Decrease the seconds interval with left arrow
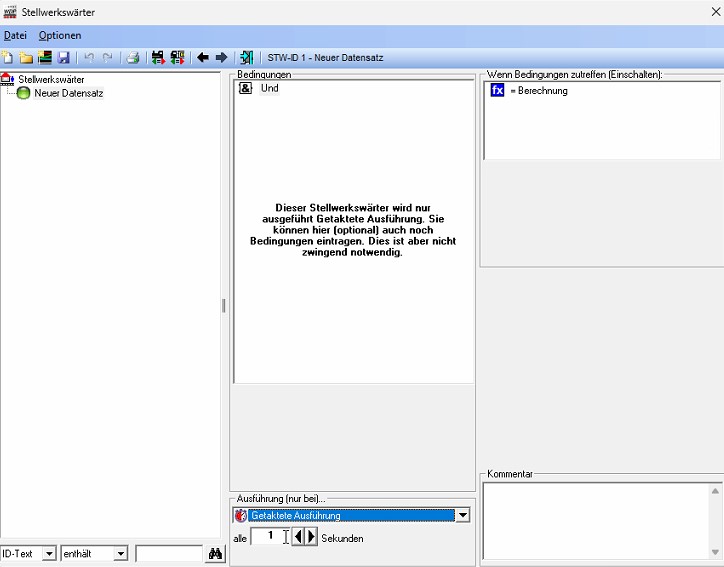 click(x=298, y=537)
